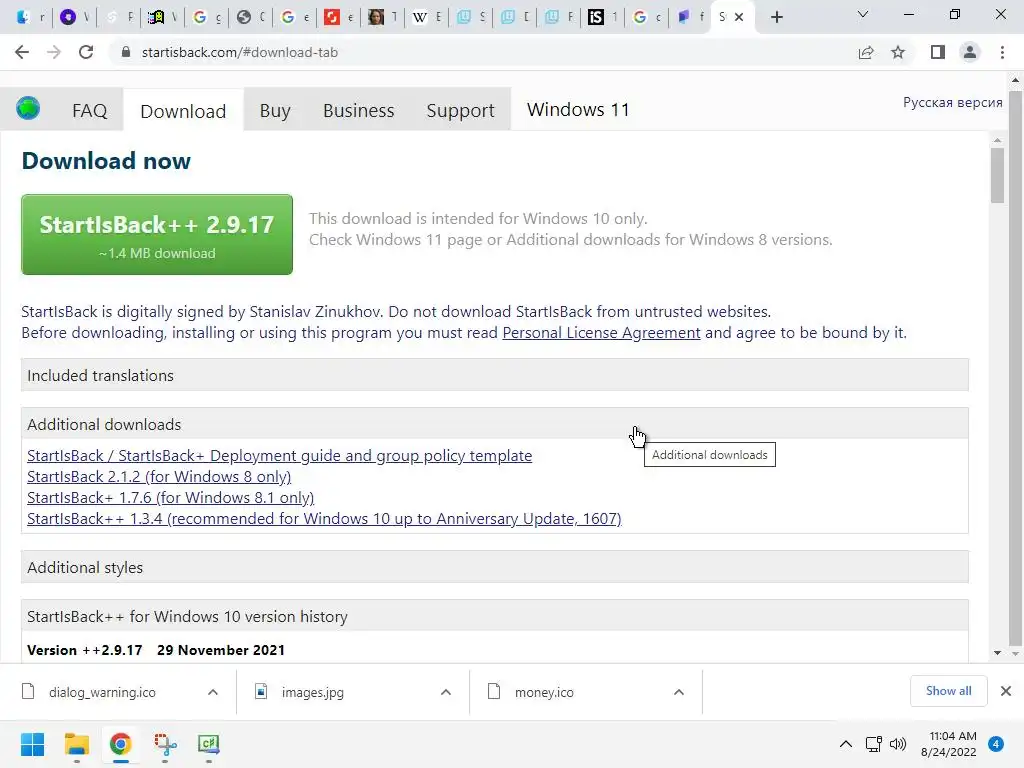Image resolution: width=1024 pixels, height=768 pixels.
Task: Open images.jpg download options chevron
Action: [446, 692]
